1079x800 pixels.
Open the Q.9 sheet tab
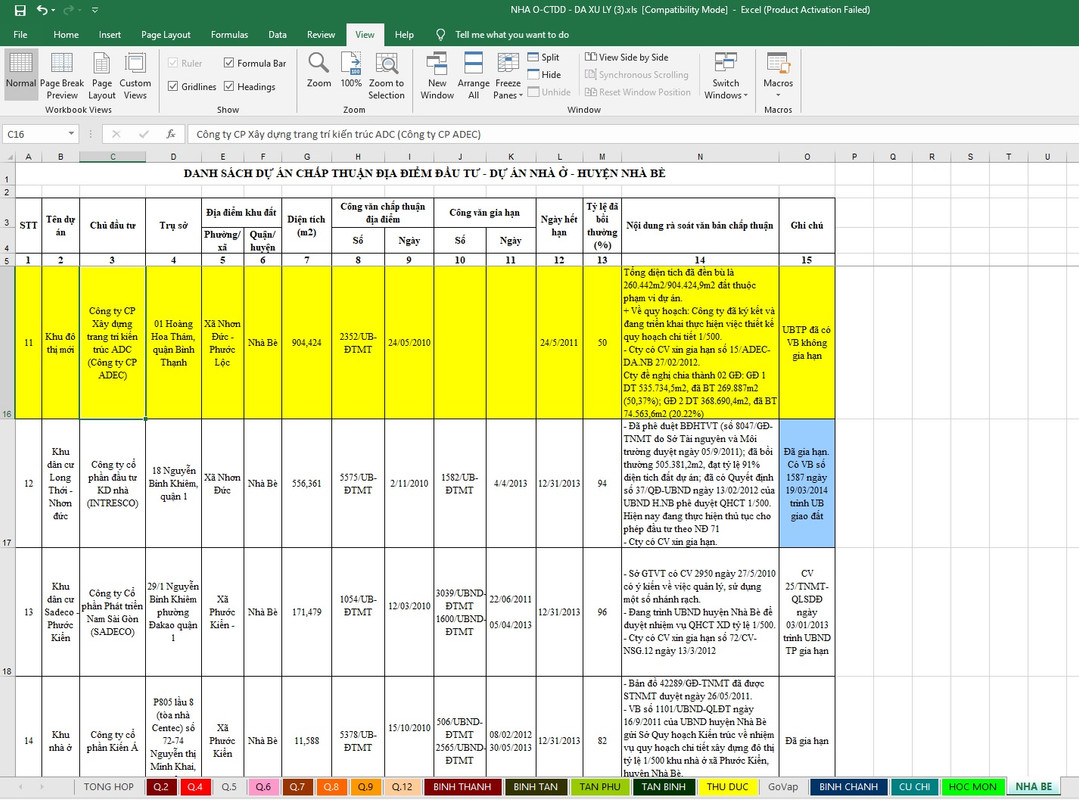point(365,786)
